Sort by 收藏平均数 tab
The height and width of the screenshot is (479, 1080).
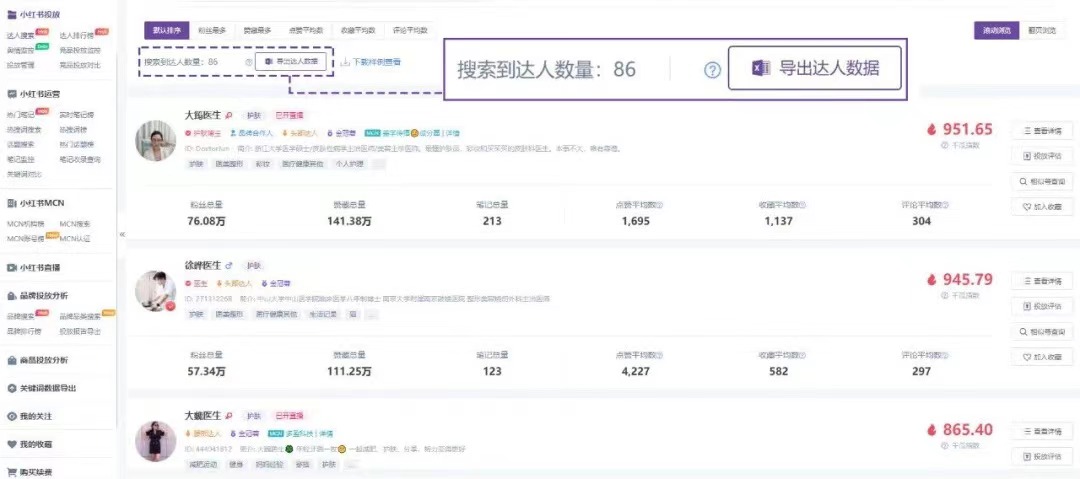pyautogui.click(x=357, y=30)
